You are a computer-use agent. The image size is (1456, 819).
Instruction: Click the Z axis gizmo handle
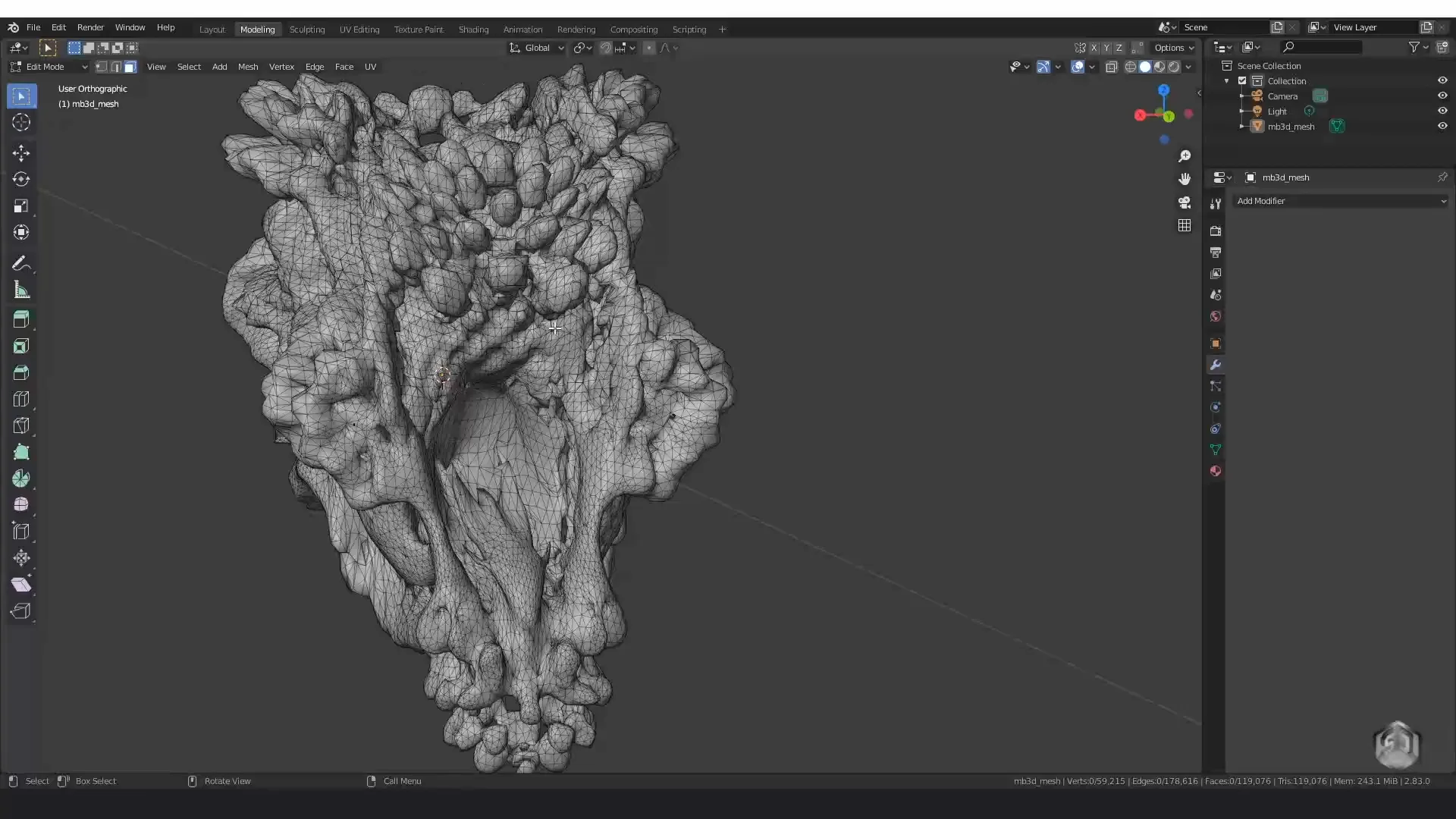(1163, 89)
